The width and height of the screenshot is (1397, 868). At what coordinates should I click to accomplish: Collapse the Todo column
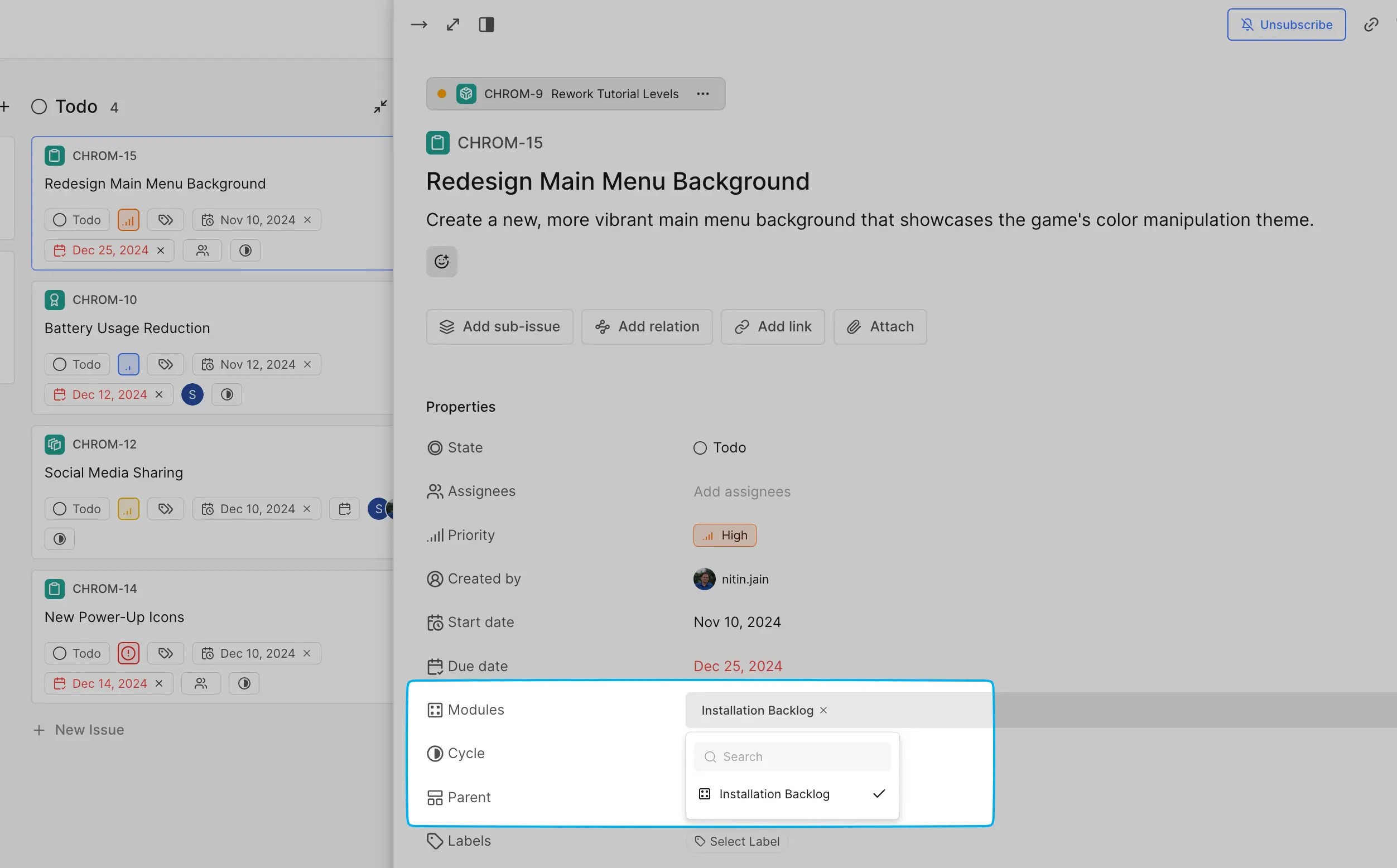pos(380,107)
